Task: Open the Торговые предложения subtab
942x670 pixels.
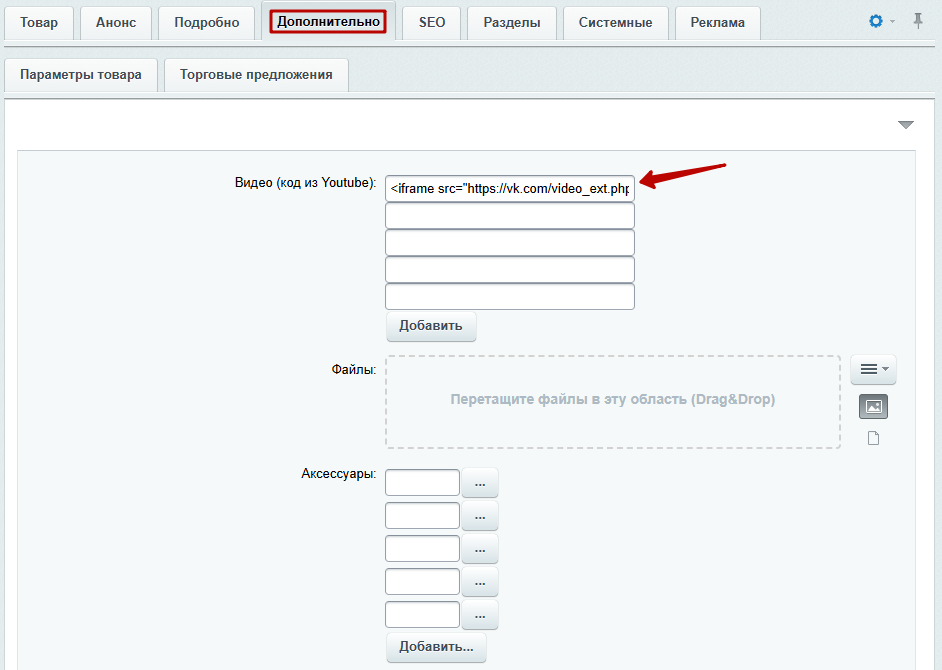Action: [x=257, y=75]
